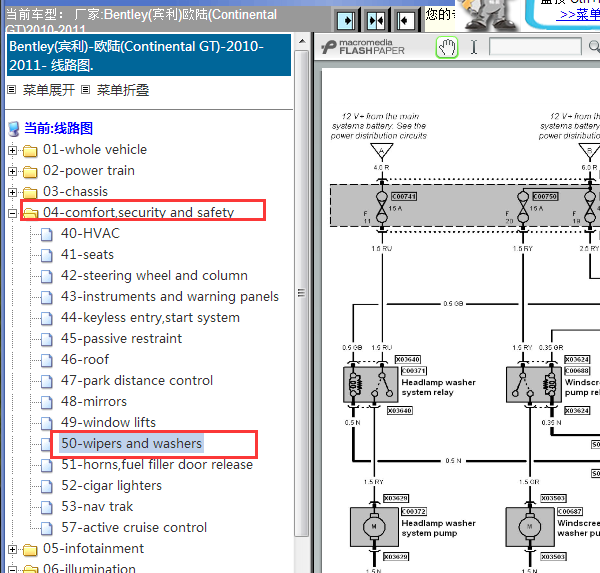Image resolution: width=600 pixels, height=573 pixels.
Task: Collapse the 06-illumination folder
Action: tap(12, 570)
